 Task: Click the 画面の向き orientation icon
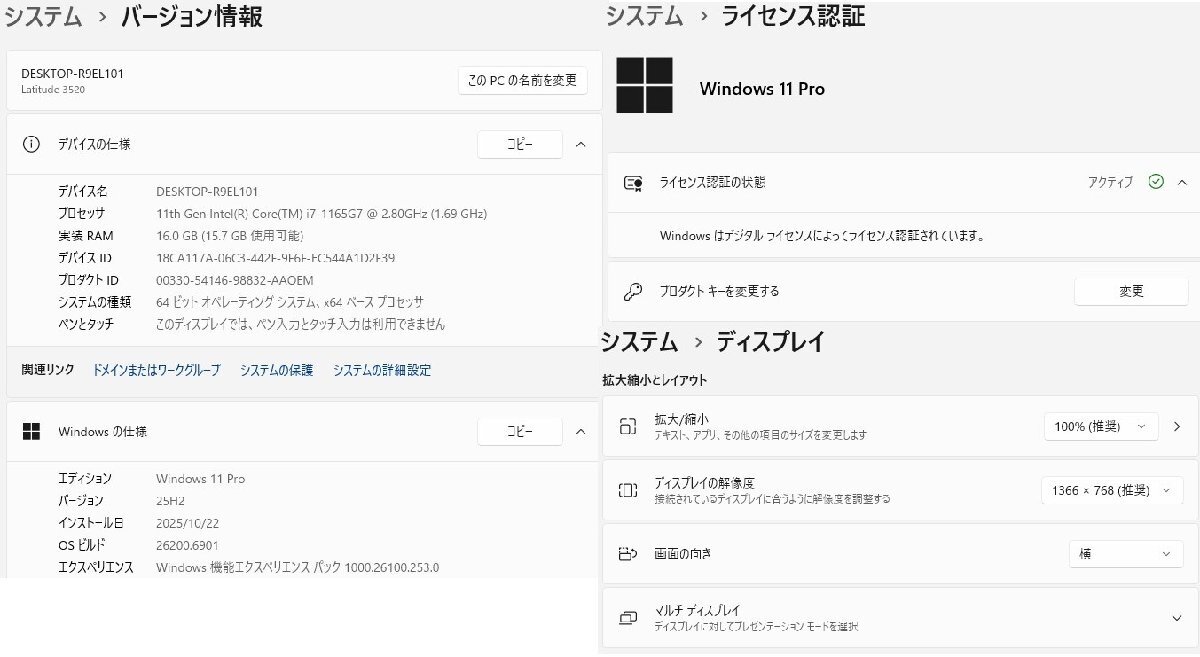[x=630, y=553]
